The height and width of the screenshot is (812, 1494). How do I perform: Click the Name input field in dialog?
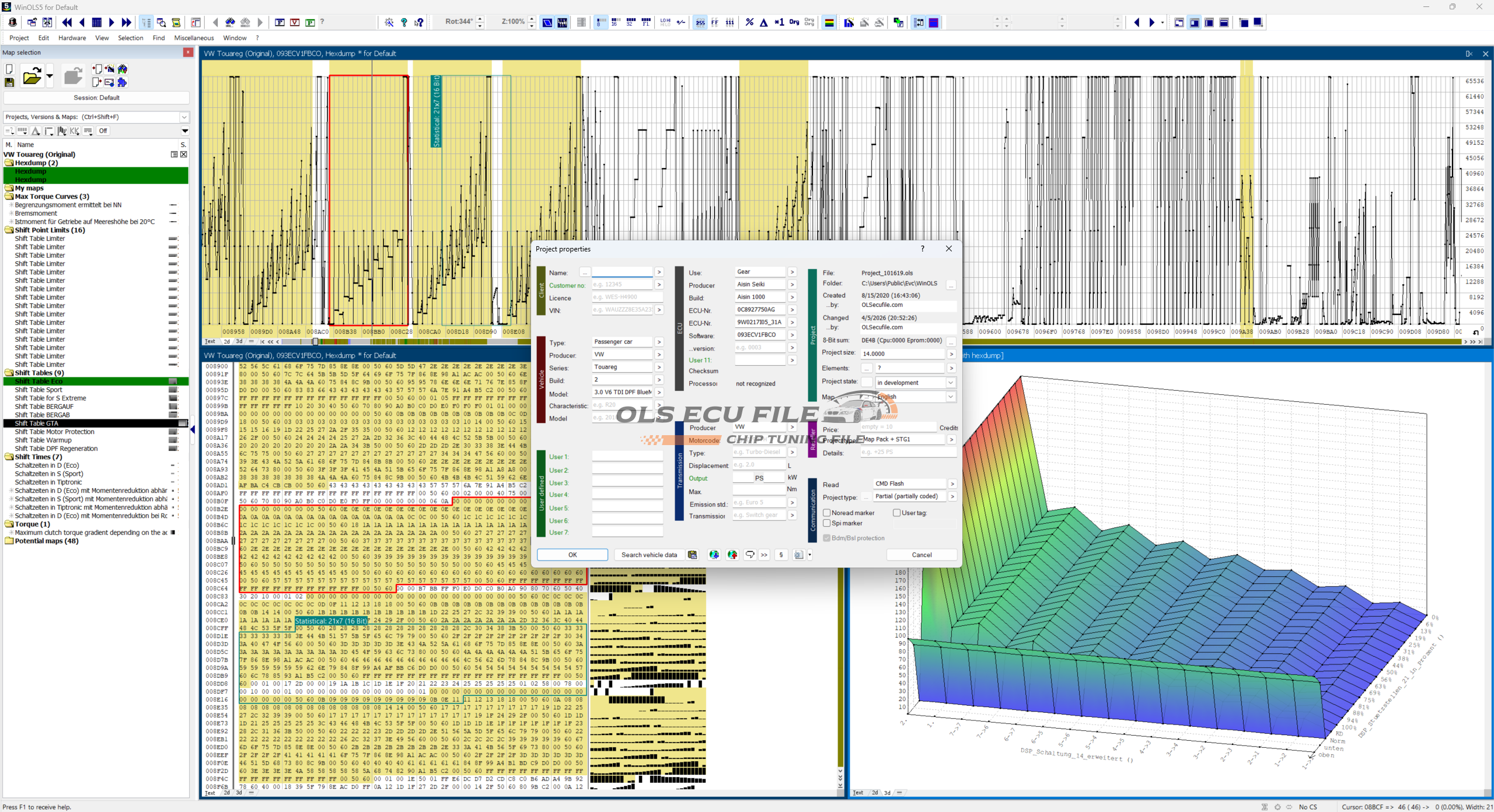[x=622, y=272]
